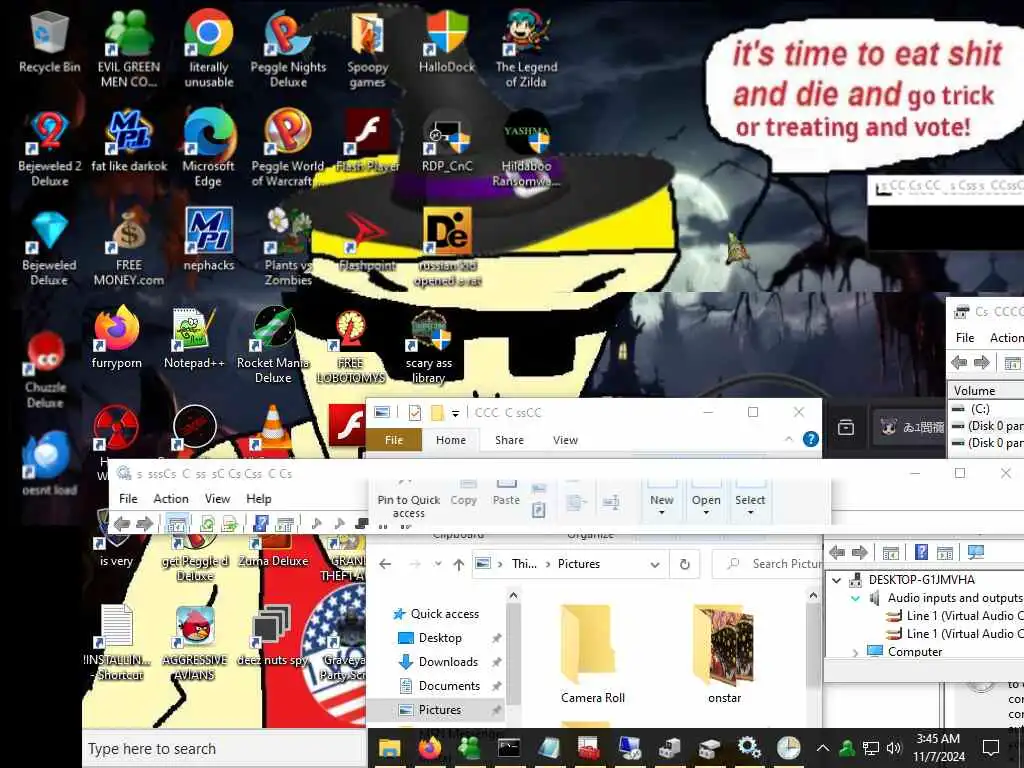Open the volume speaker tray icon

pyautogui.click(x=893, y=748)
